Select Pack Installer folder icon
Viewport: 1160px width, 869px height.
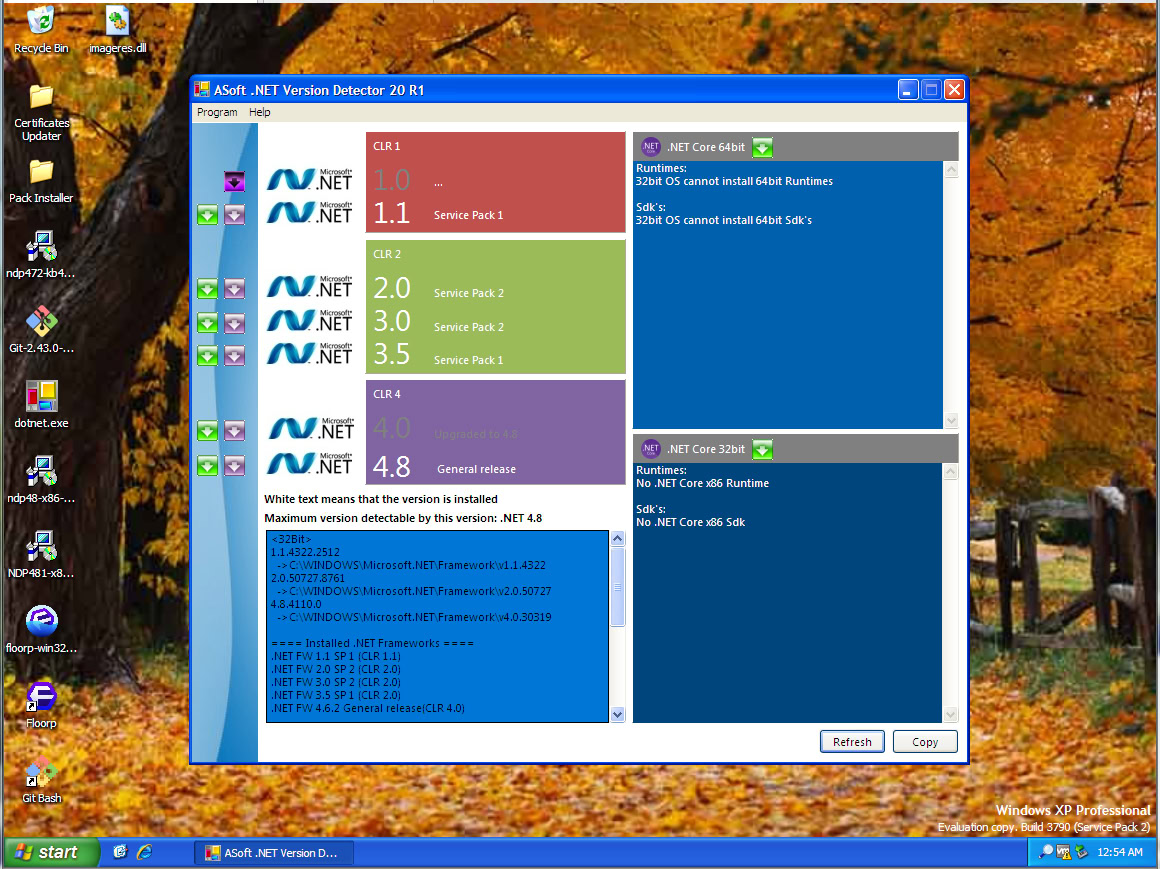[41, 182]
